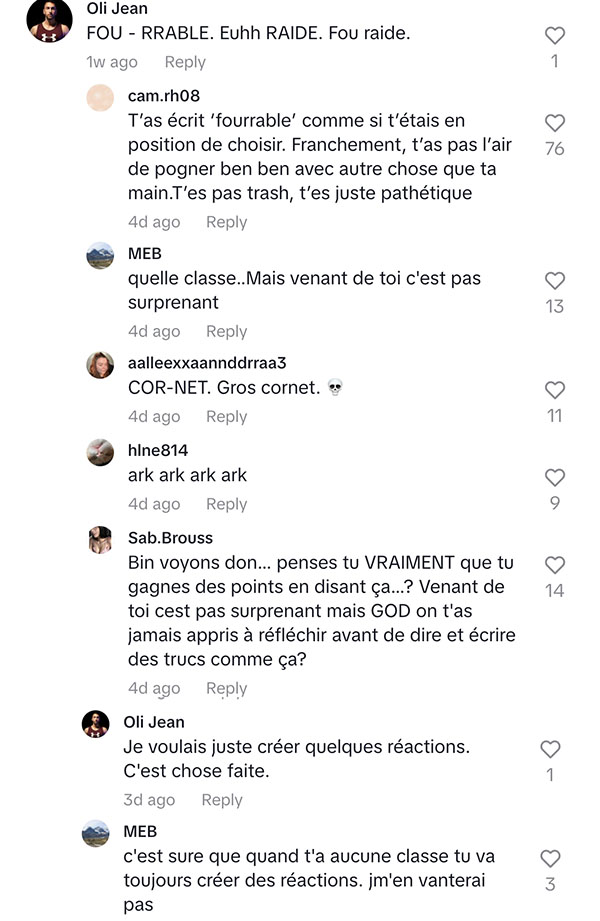Like aalleexxaannddrraa3's COR-NET comment
Screen dimensions: 600x921
[554, 390]
